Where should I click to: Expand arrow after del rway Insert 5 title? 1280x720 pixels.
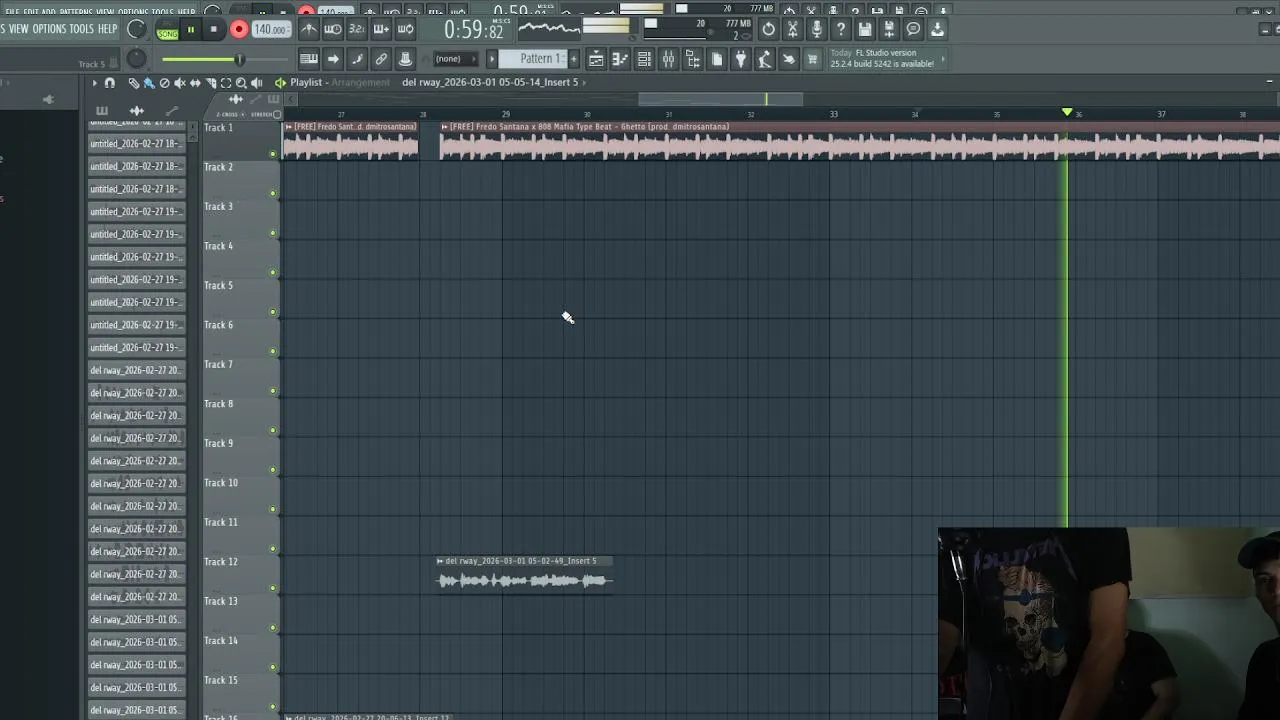(x=584, y=82)
